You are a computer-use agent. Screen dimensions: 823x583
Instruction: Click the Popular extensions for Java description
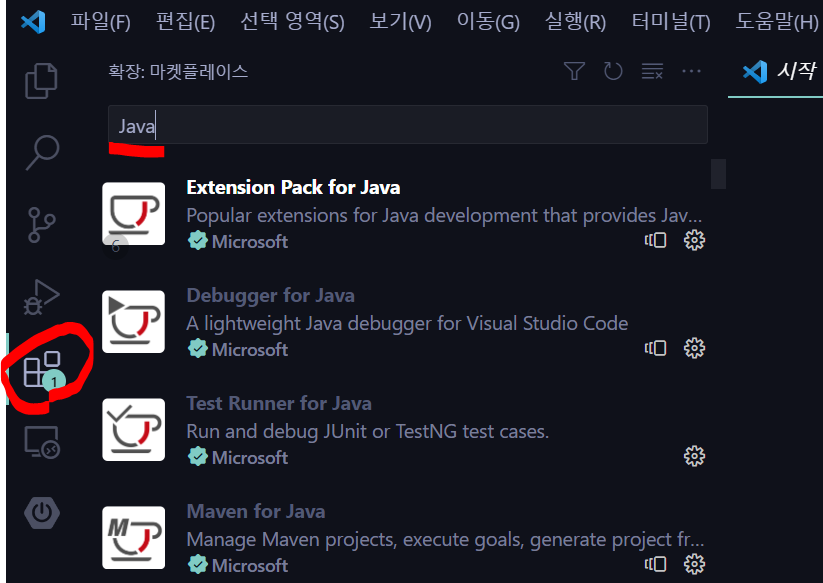tap(444, 215)
